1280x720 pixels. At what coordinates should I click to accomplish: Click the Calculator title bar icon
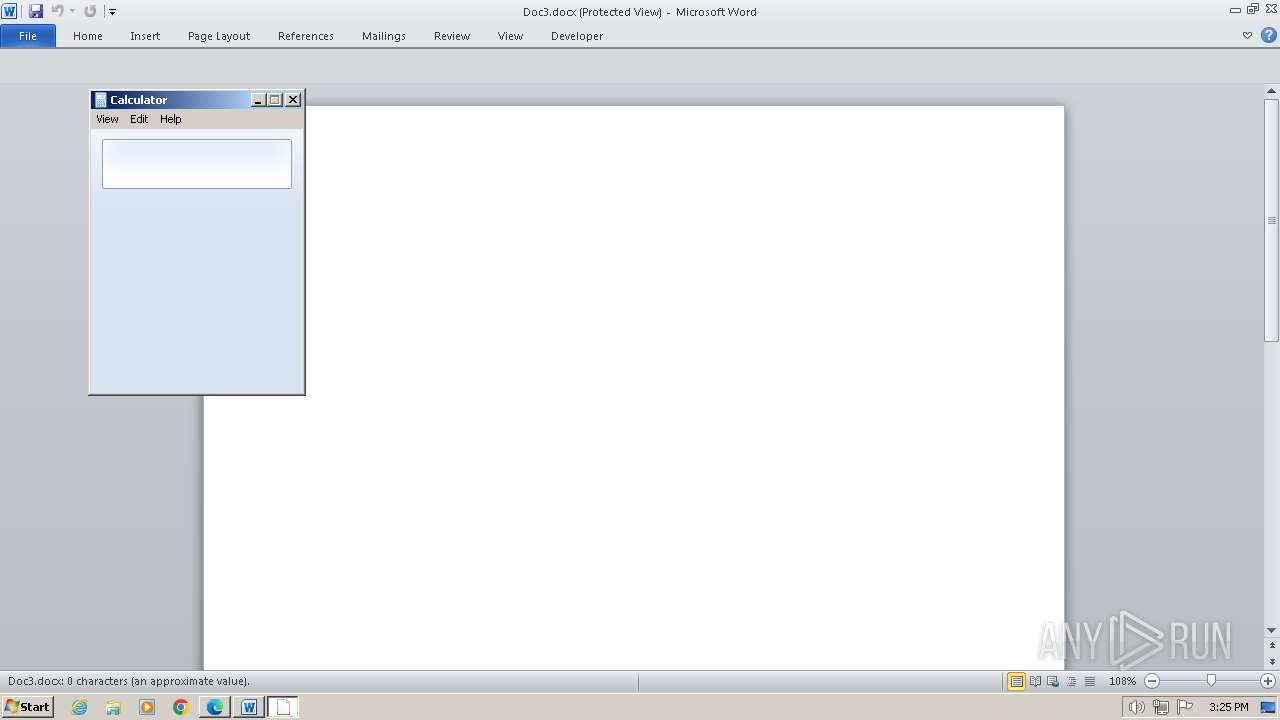(100, 100)
